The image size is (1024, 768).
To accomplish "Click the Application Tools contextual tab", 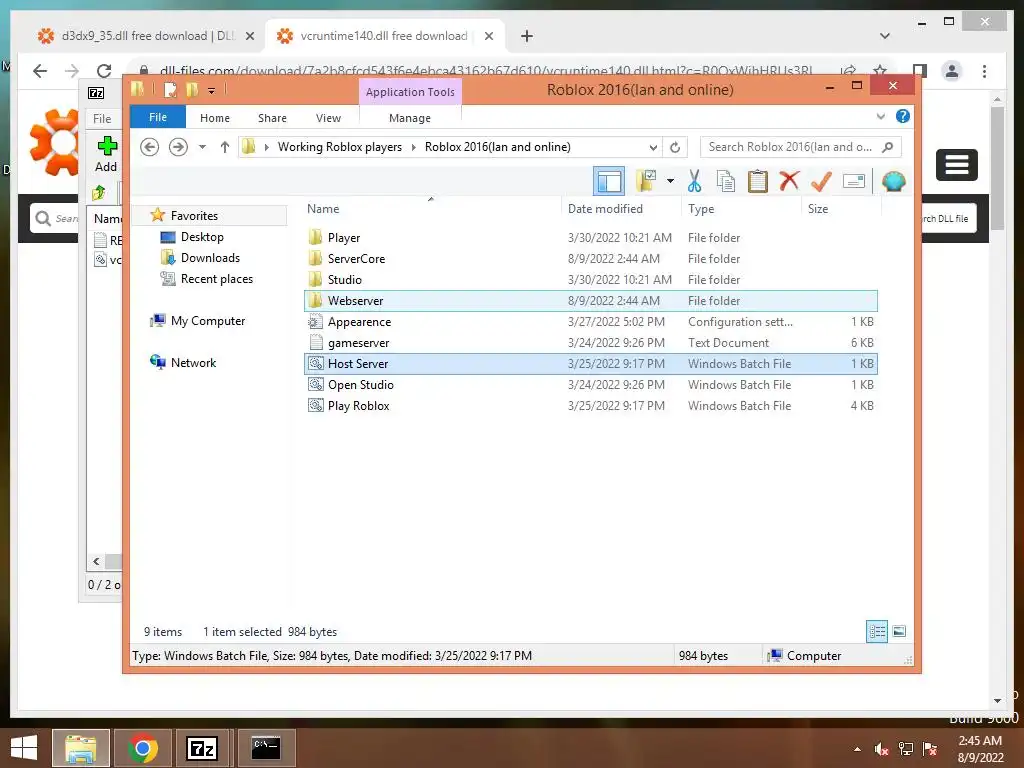I will pos(410,92).
